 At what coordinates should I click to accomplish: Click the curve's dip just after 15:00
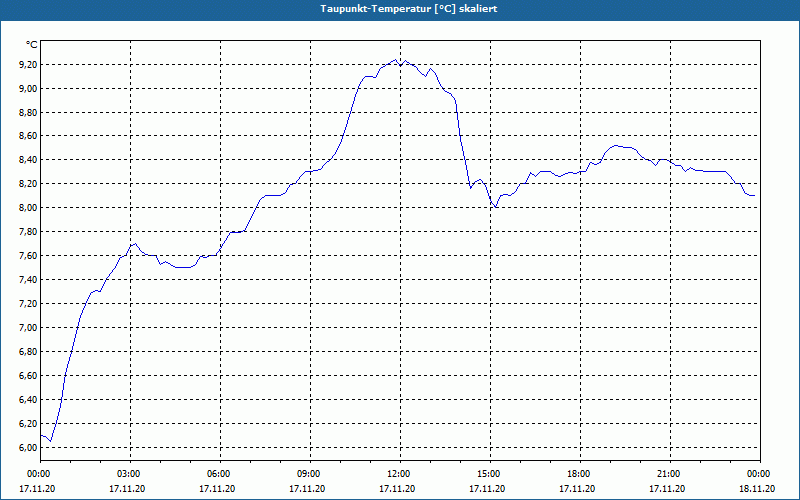(495, 207)
